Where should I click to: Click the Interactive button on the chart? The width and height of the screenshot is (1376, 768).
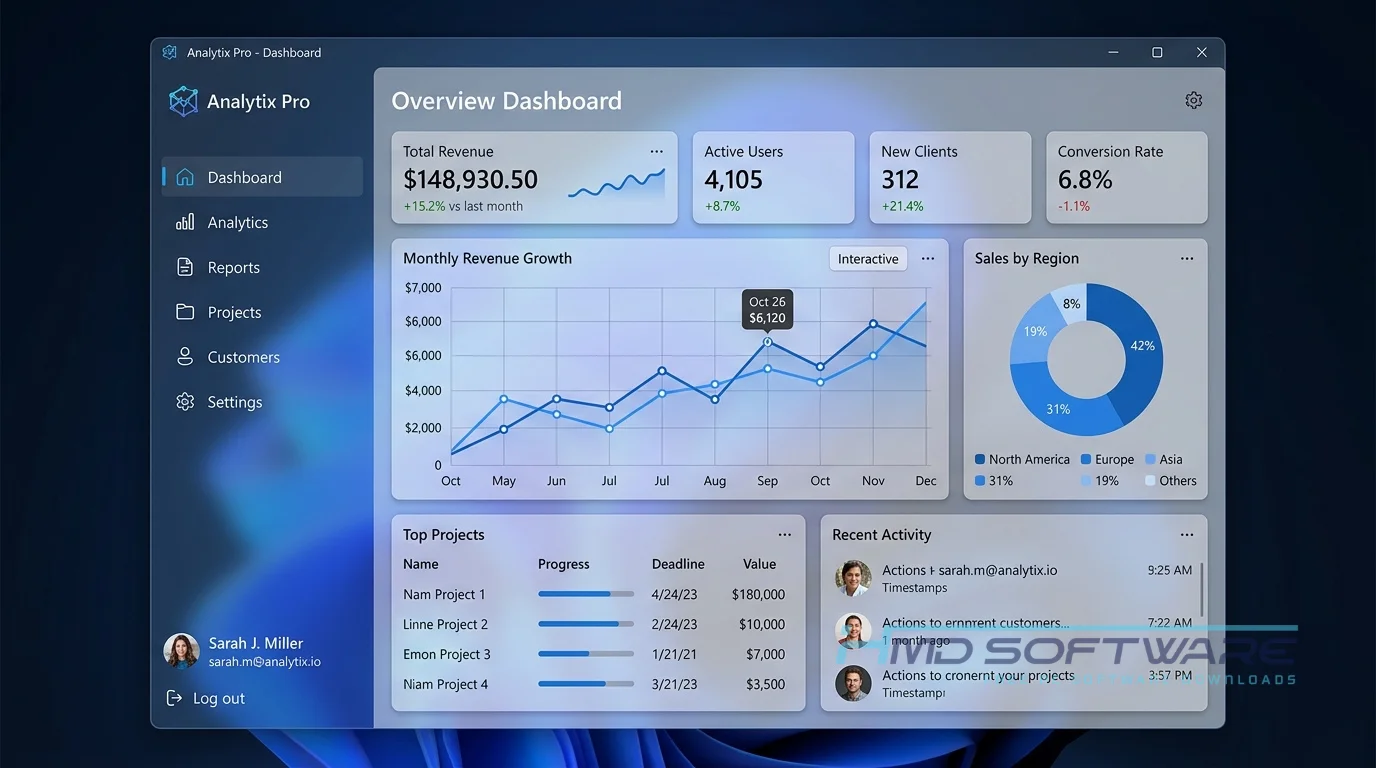pos(868,259)
